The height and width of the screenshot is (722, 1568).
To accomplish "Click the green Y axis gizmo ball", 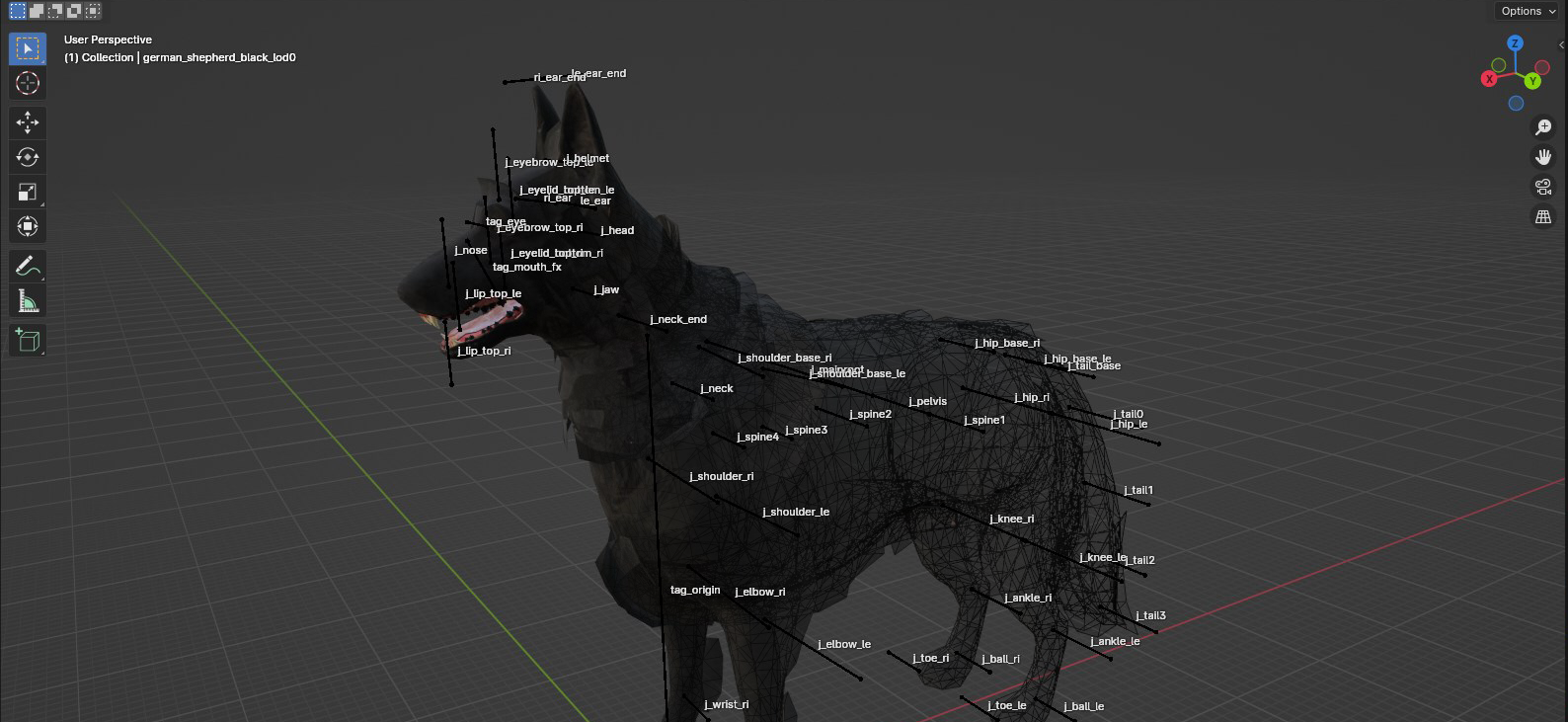I will pos(1532,81).
